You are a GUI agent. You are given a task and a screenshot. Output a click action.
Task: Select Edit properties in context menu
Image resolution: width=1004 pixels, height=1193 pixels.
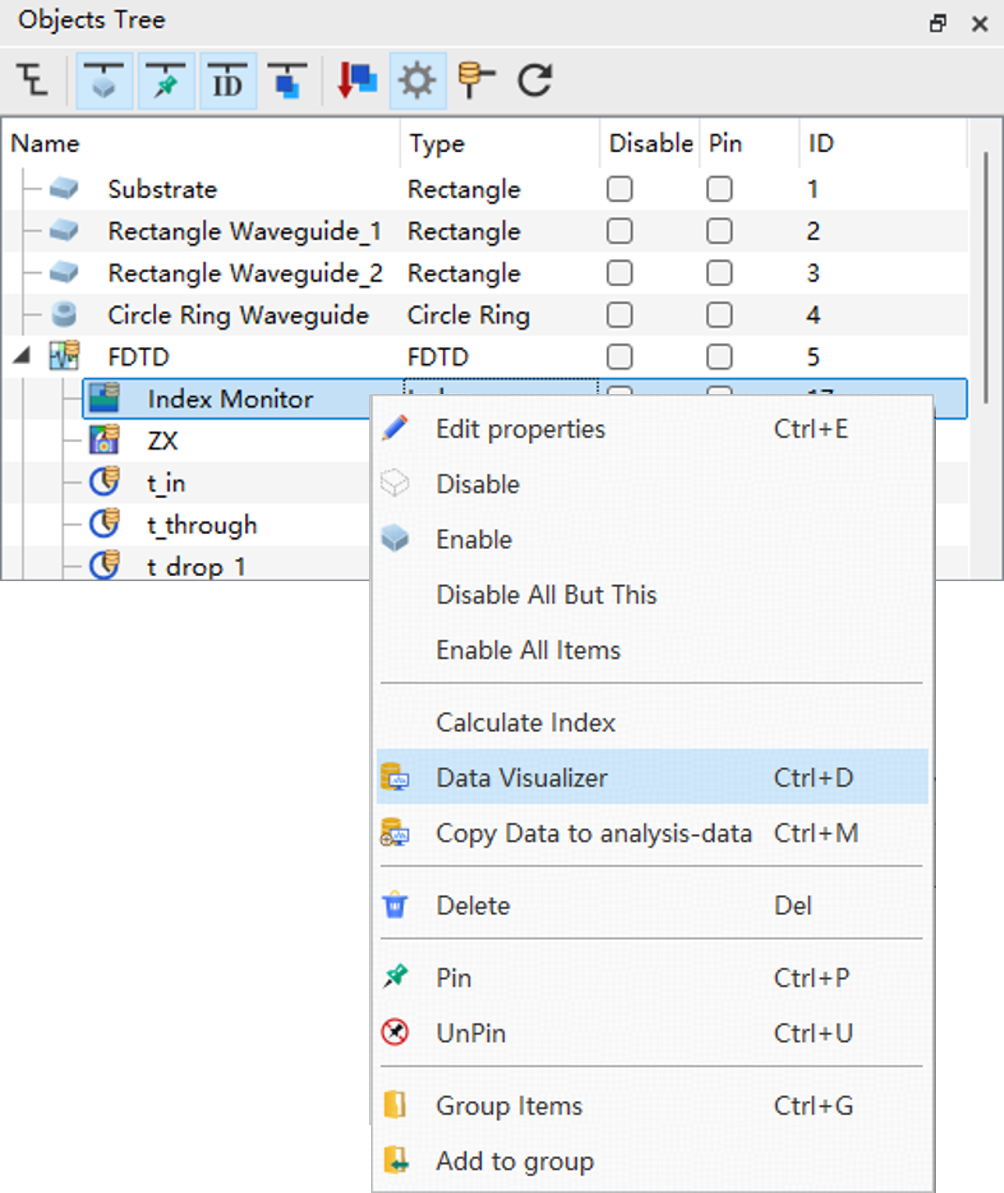pyautogui.click(x=520, y=429)
